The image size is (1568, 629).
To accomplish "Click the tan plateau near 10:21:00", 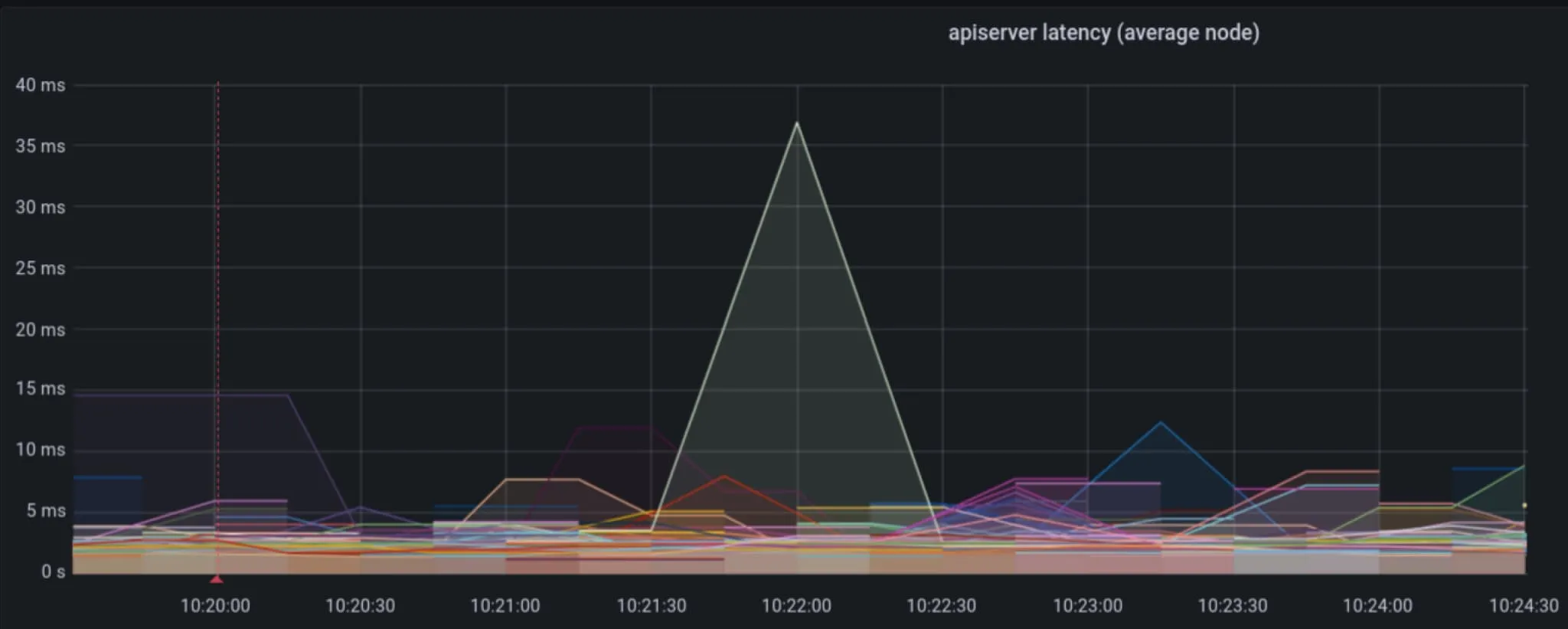I will coord(542,479).
